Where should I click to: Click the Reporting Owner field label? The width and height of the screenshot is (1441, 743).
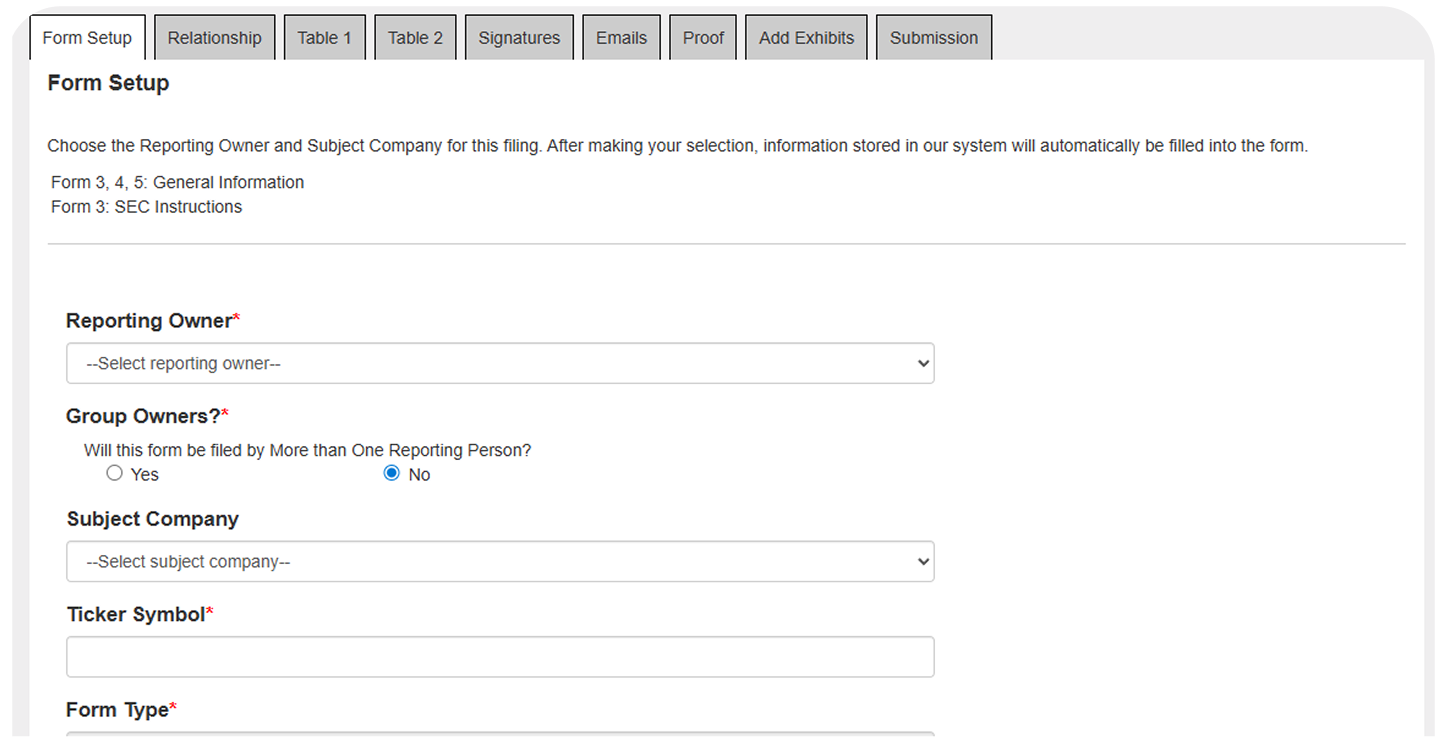[x=149, y=321]
